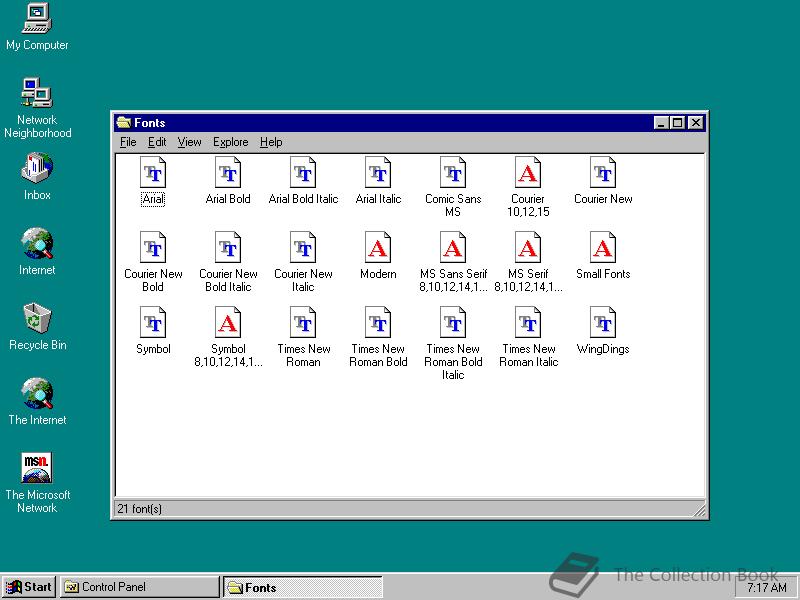800x600 pixels.
Task: Click the Fonts window title bar folder icon
Action: coord(124,122)
